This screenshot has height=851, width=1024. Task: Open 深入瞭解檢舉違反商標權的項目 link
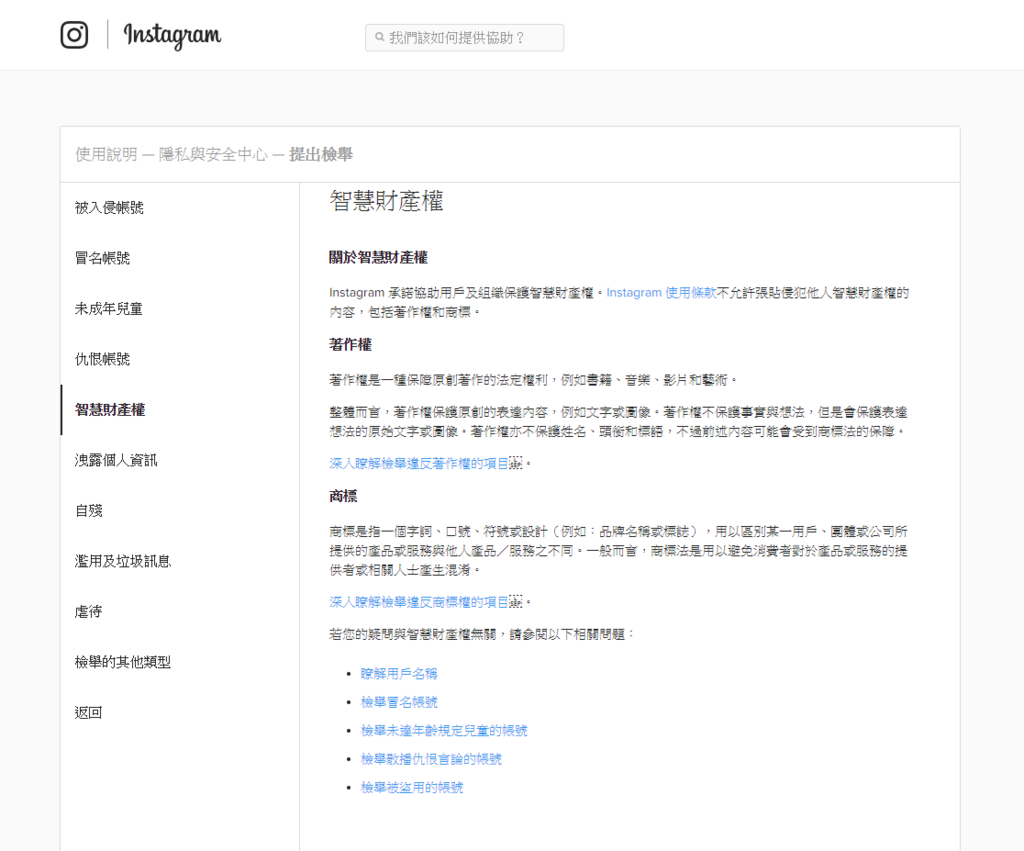[426, 602]
